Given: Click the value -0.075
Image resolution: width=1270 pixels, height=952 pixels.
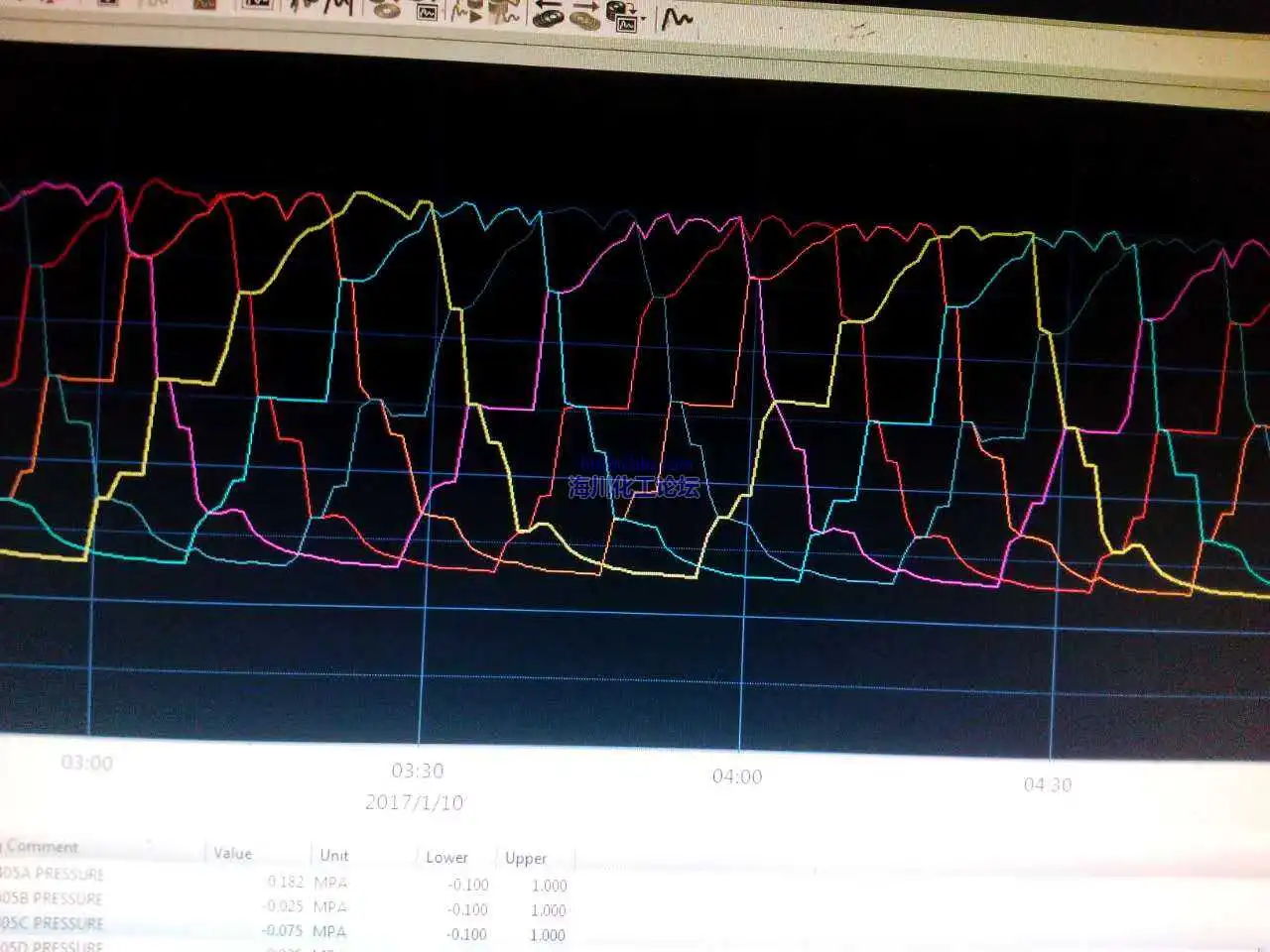Looking at the screenshot, I should tap(283, 930).
